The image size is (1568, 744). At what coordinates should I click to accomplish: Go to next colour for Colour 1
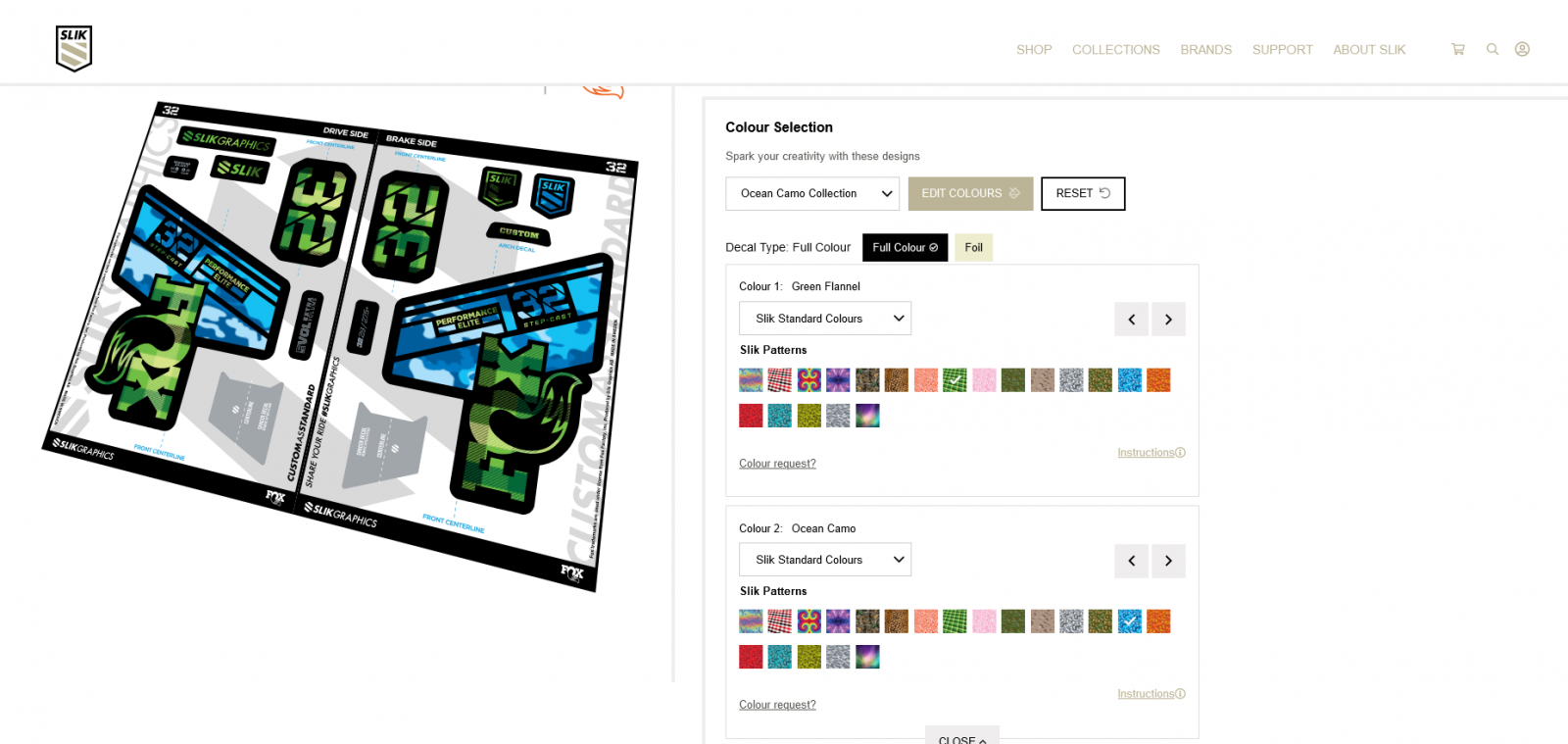click(1168, 320)
